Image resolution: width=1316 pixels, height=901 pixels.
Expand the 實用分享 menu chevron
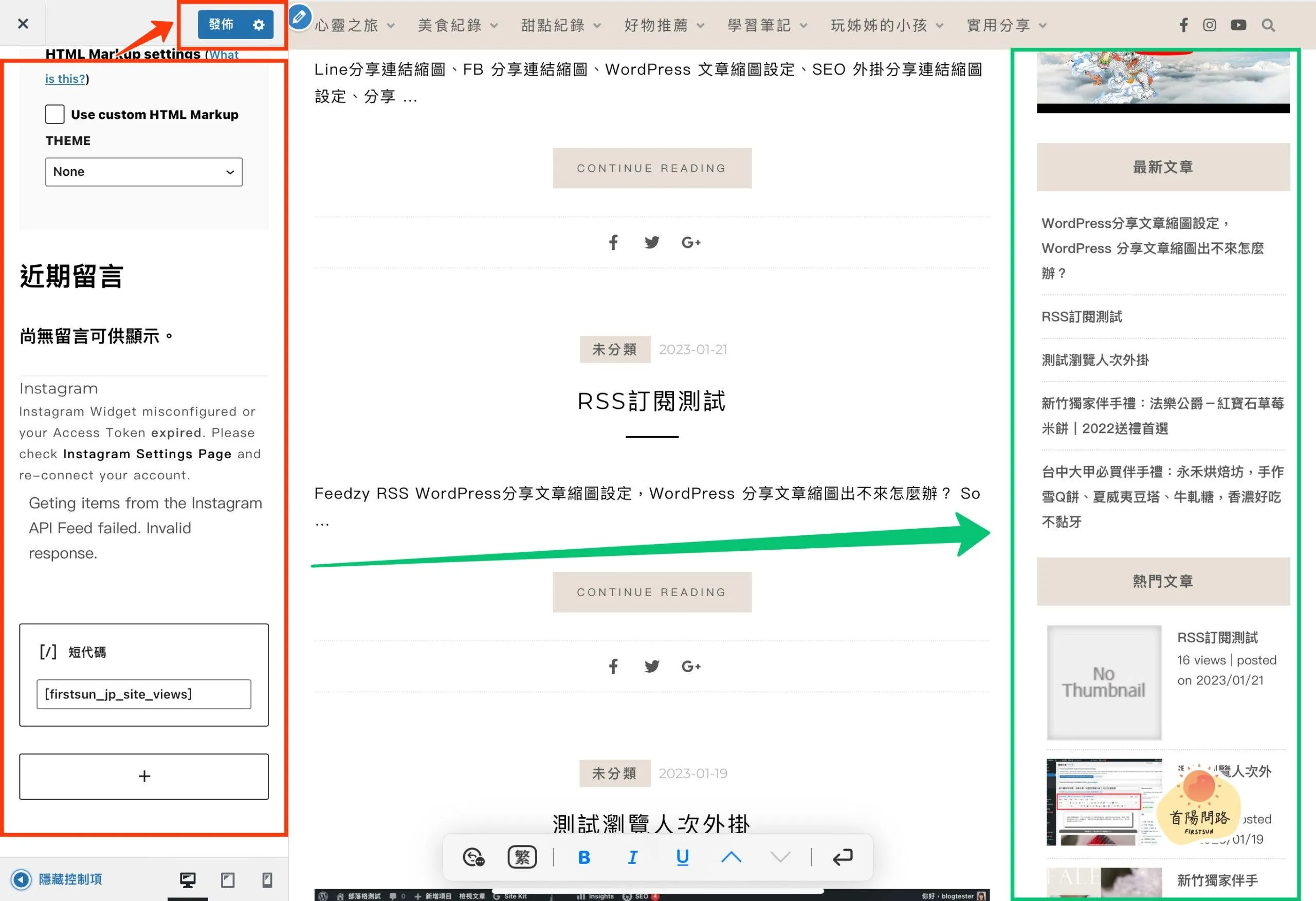point(1043,26)
